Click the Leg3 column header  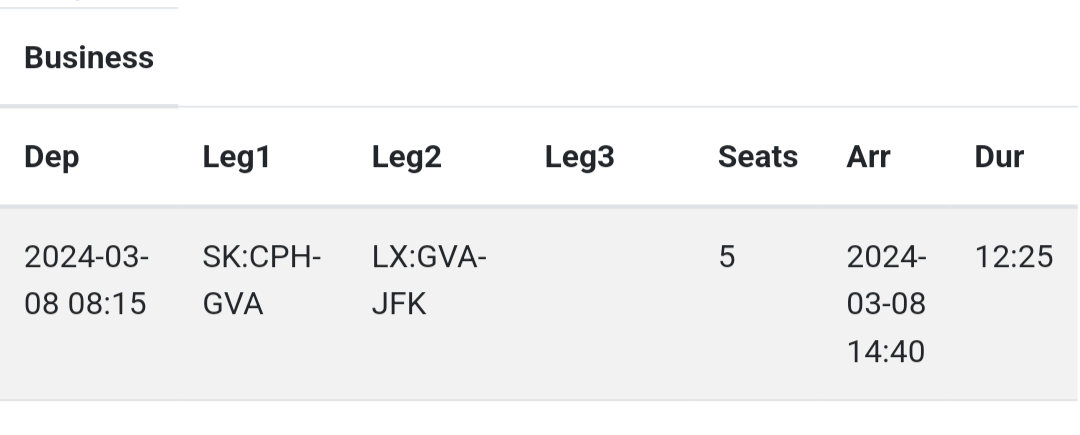click(579, 157)
